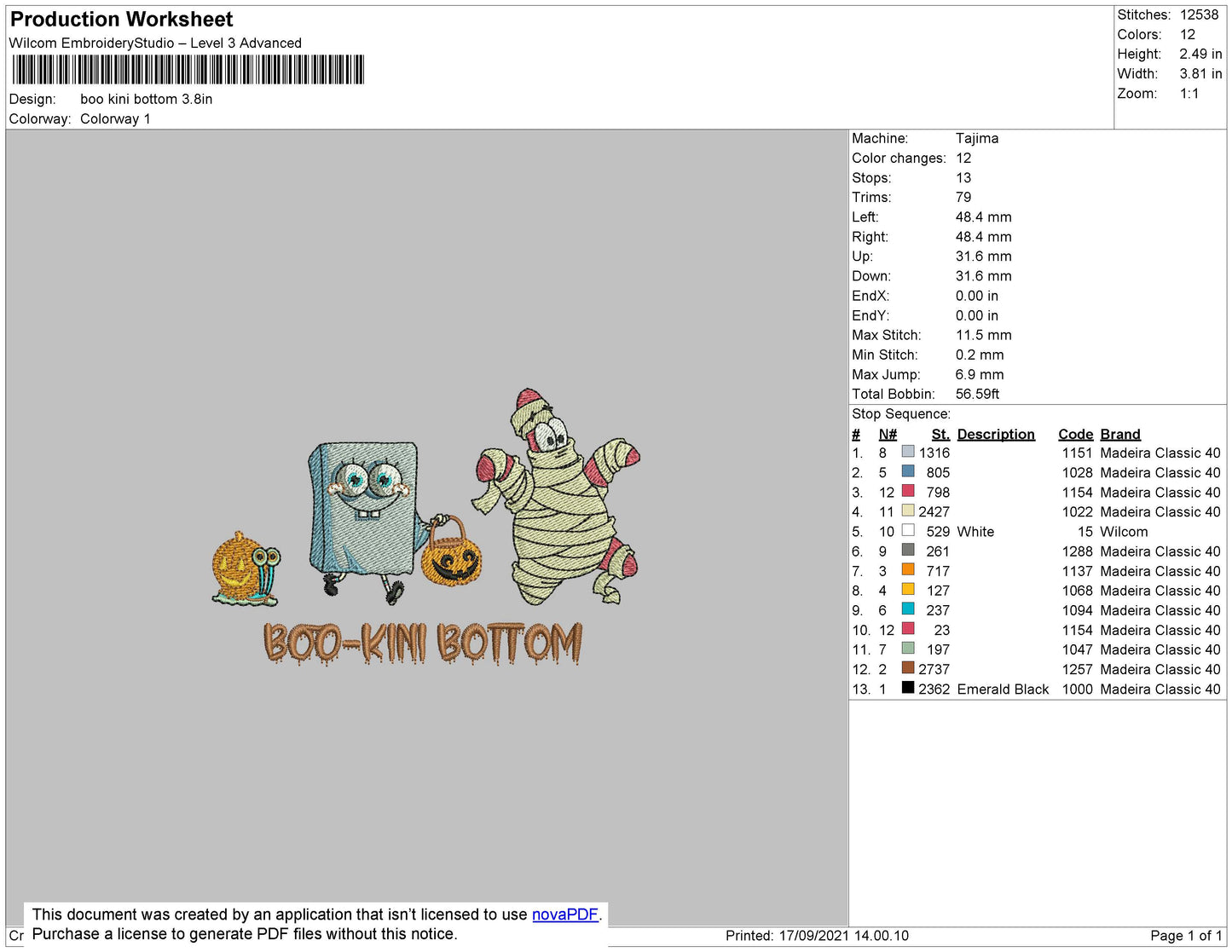This screenshot has width=1232, height=952.
Task: Click the St. column header
Action: (x=940, y=435)
